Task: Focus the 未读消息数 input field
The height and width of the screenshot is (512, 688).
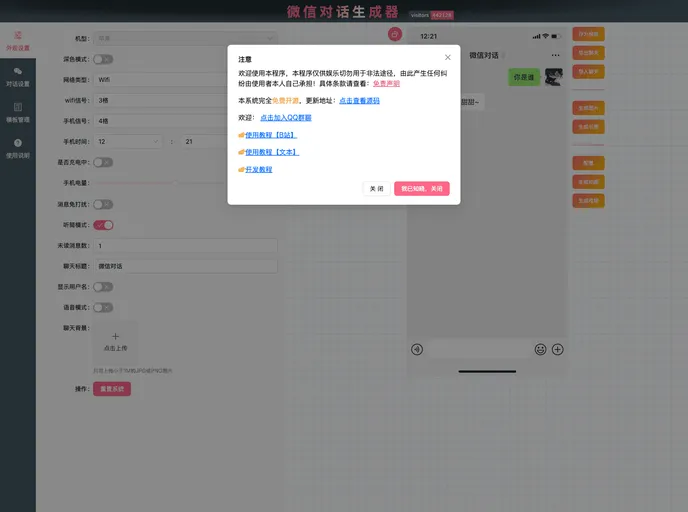Action: 185,246
